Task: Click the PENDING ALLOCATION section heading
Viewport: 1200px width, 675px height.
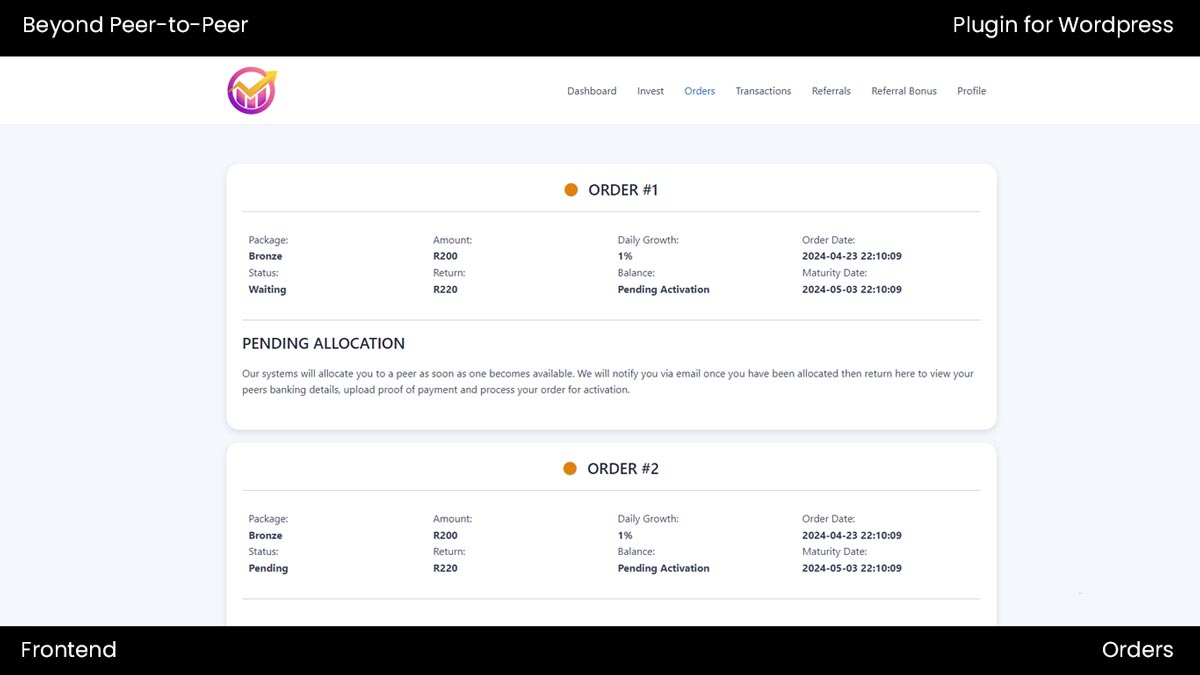Action: point(323,343)
